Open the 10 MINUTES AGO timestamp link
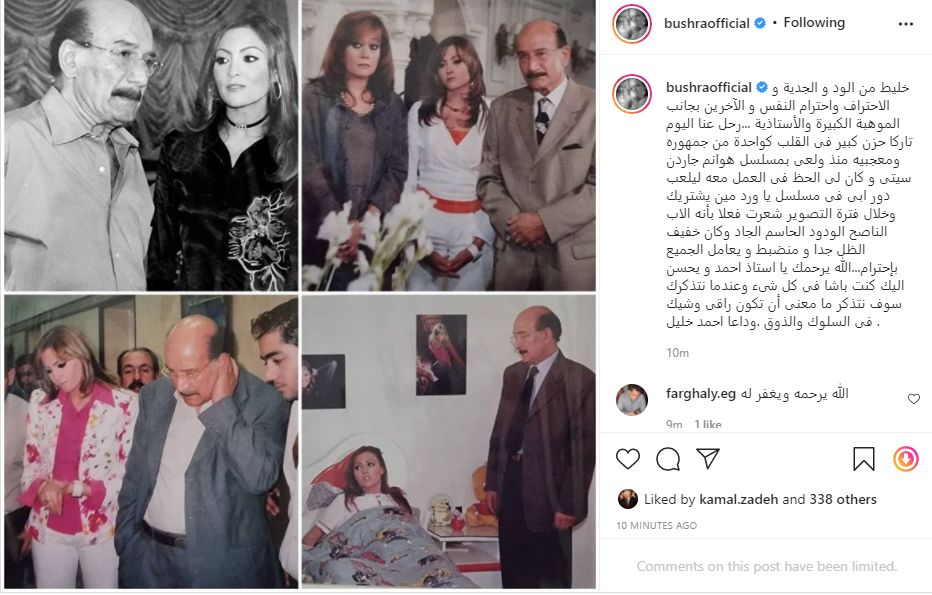Viewport: 932px width, 595px height. (x=656, y=525)
